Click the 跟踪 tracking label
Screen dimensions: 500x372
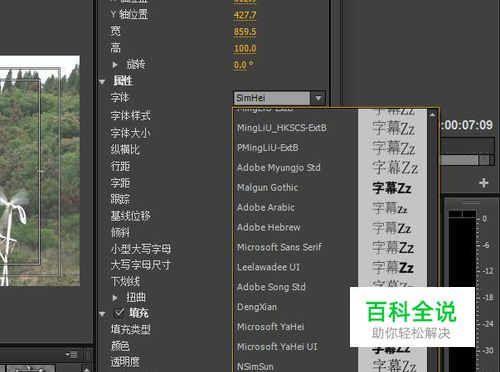pyautogui.click(x=120, y=199)
